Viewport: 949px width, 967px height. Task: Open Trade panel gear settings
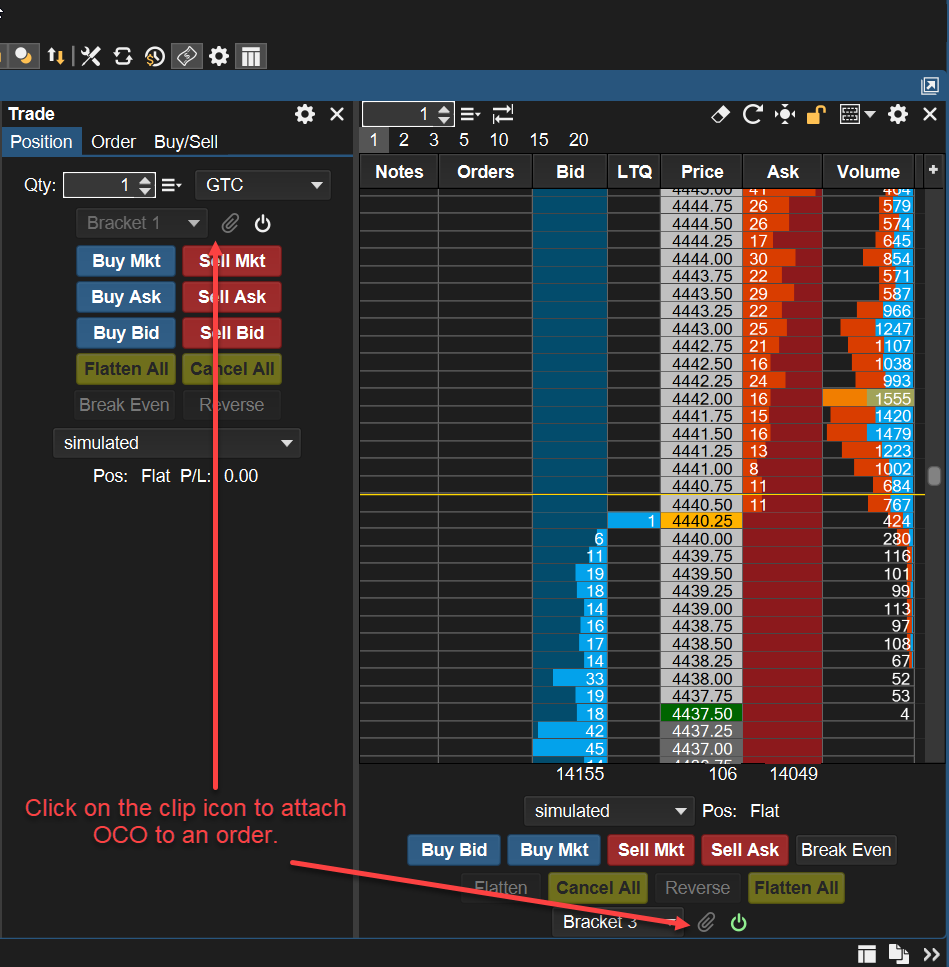tap(305, 114)
